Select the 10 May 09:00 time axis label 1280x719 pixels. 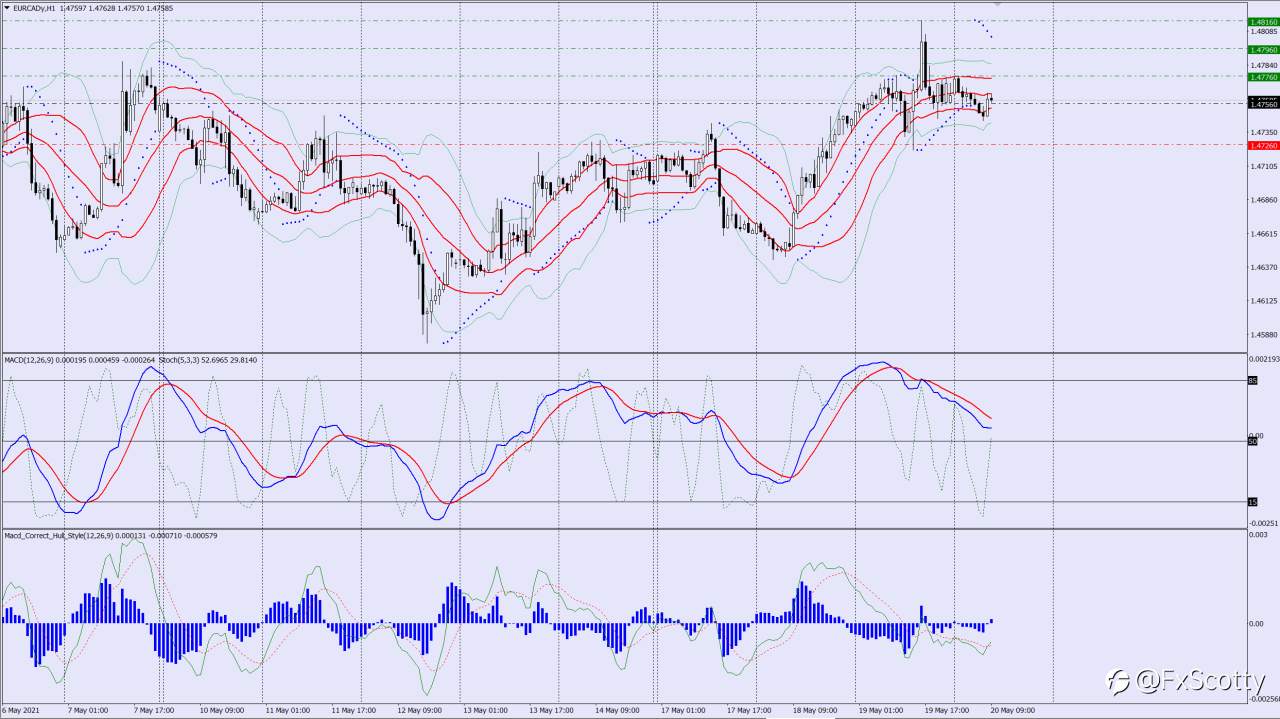(x=221, y=711)
